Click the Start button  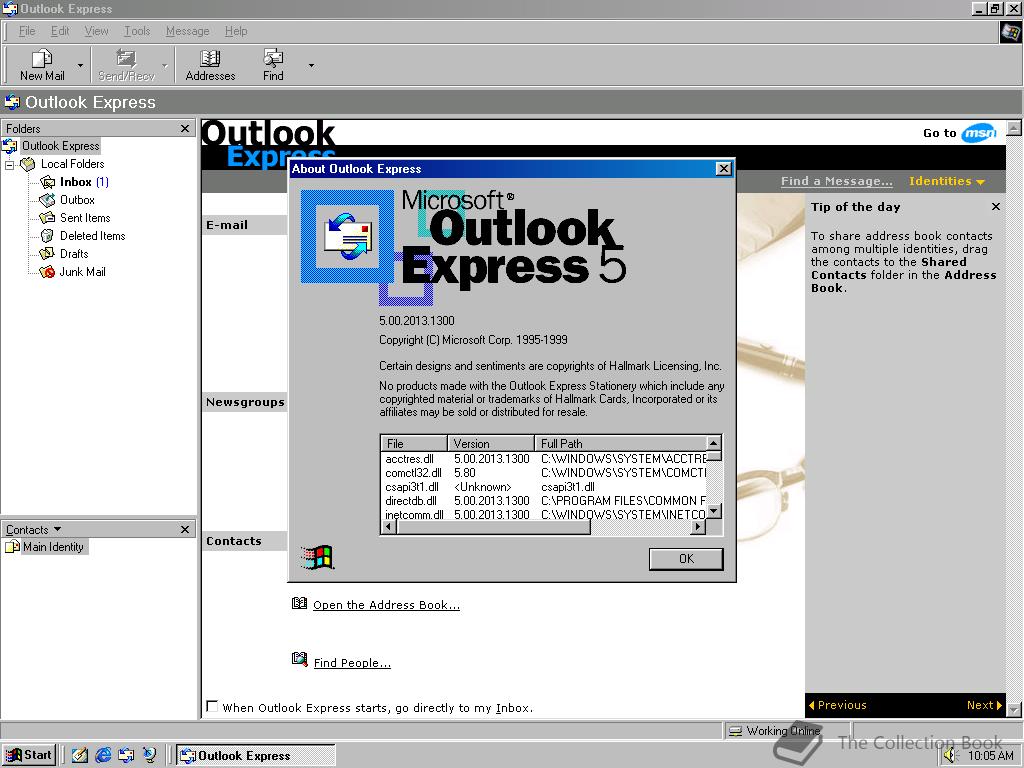point(29,755)
